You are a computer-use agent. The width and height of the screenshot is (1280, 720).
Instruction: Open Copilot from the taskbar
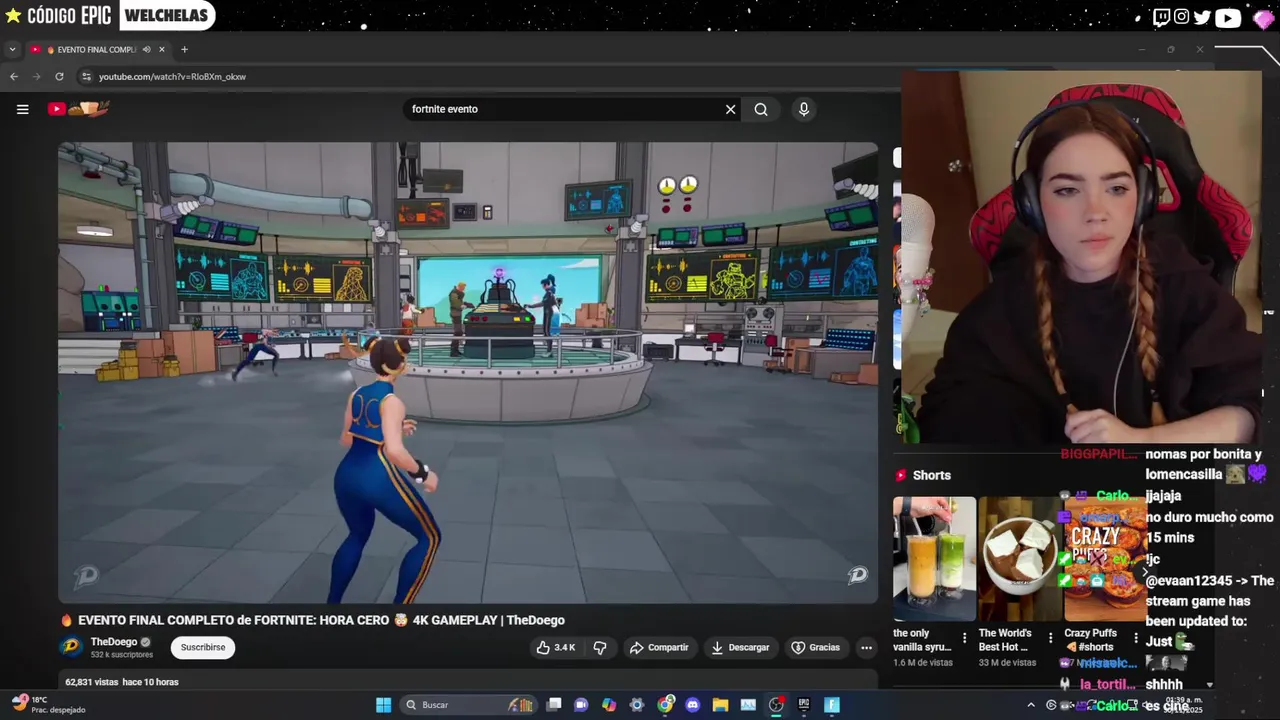coord(609,705)
